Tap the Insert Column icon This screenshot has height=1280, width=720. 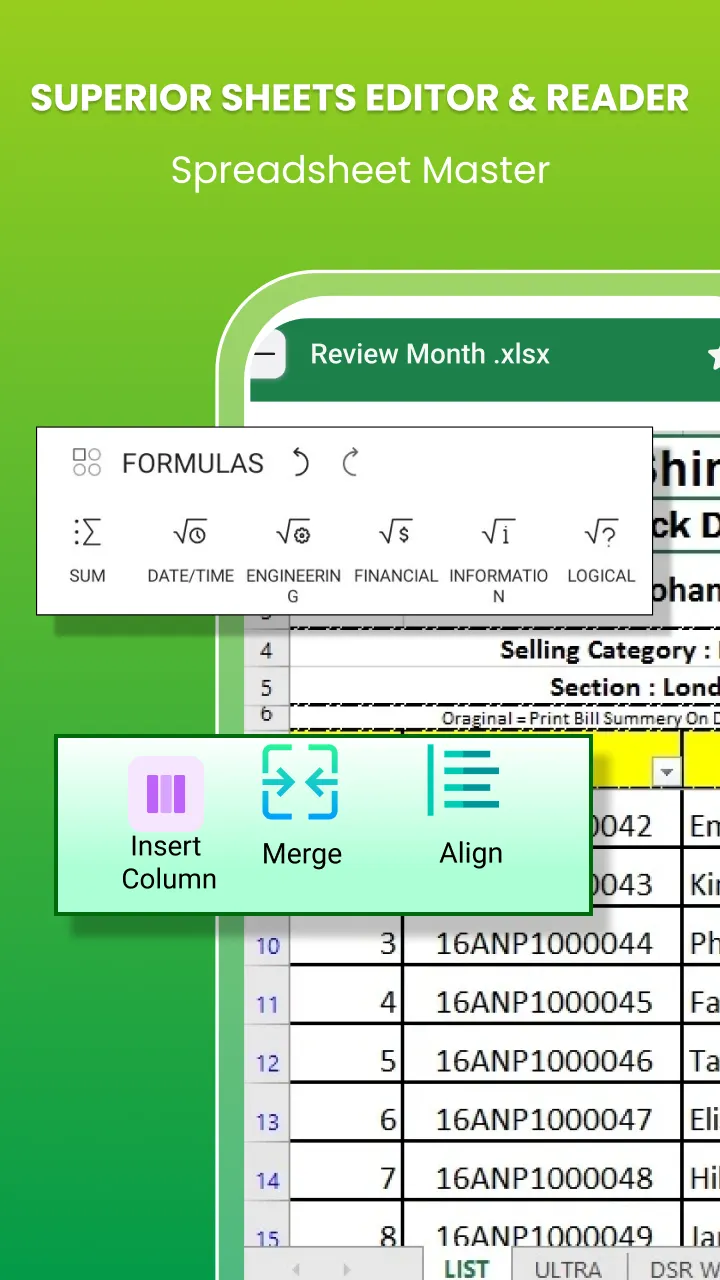click(x=166, y=794)
